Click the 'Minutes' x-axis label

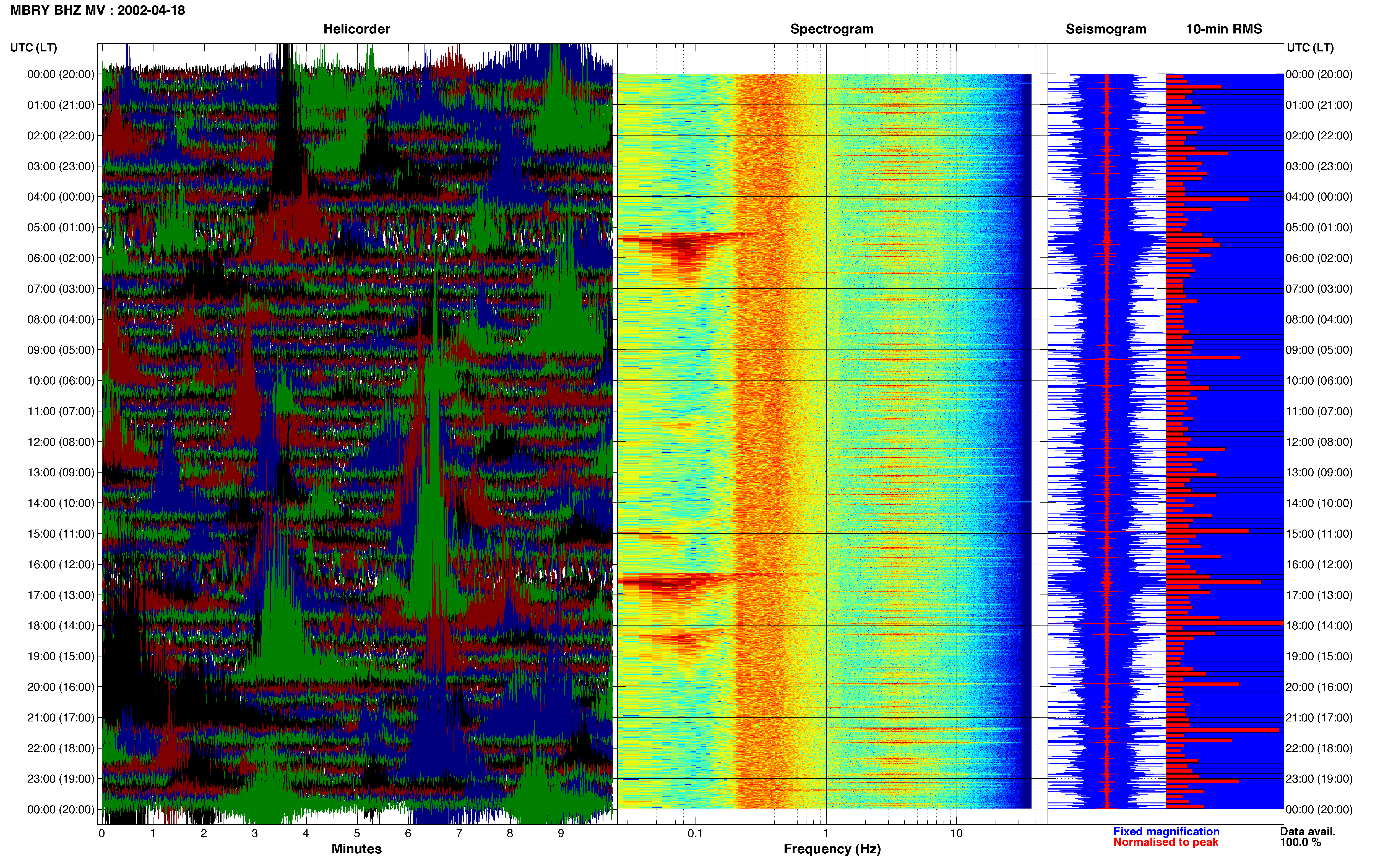pos(356,849)
